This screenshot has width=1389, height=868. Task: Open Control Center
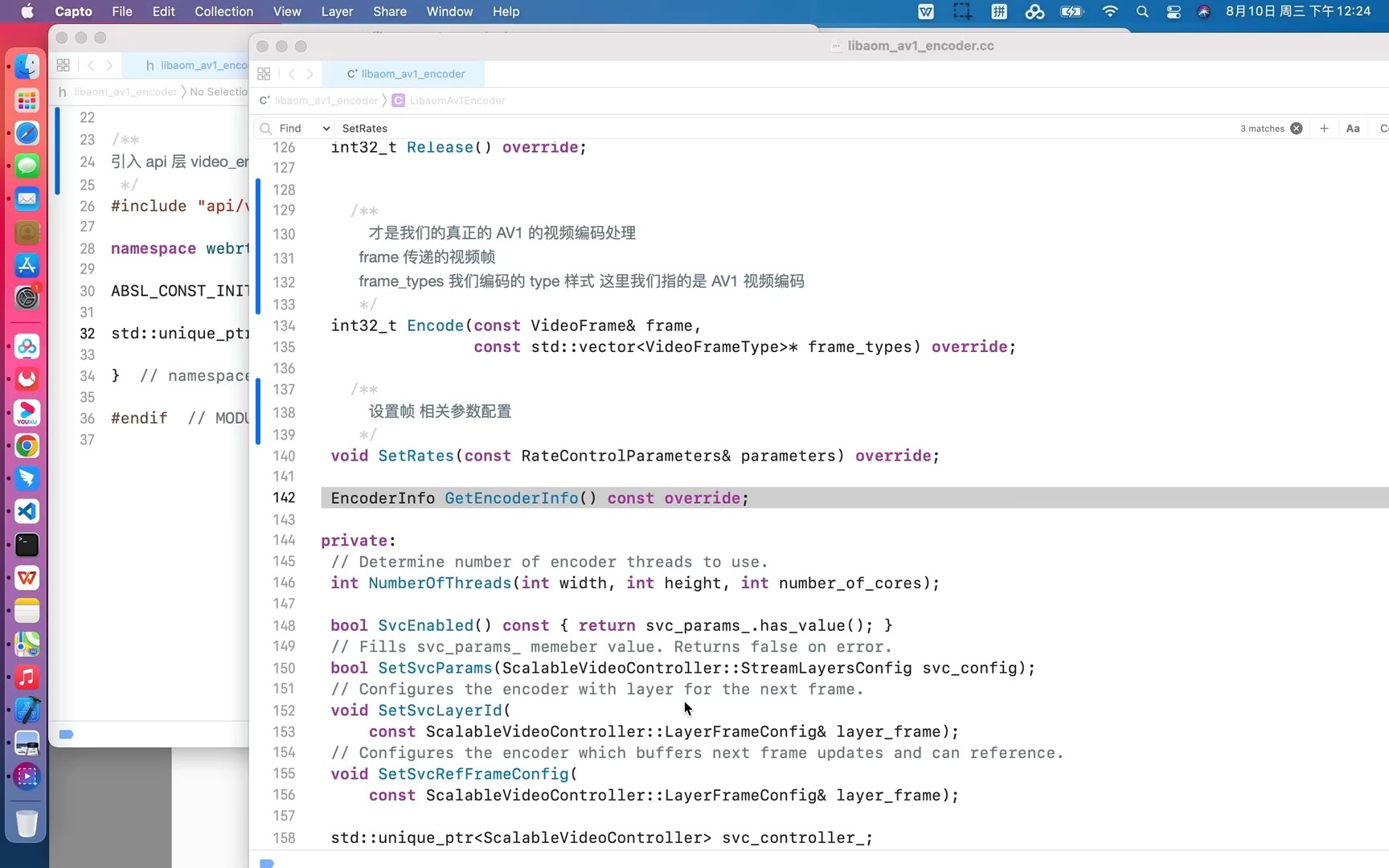1174,11
